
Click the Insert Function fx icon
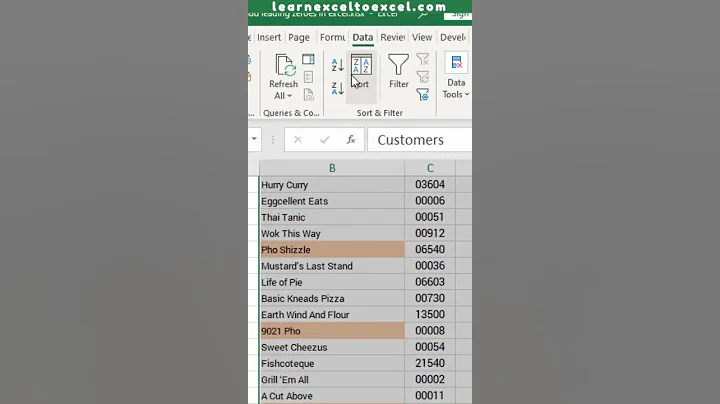click(x=351, y=140)
